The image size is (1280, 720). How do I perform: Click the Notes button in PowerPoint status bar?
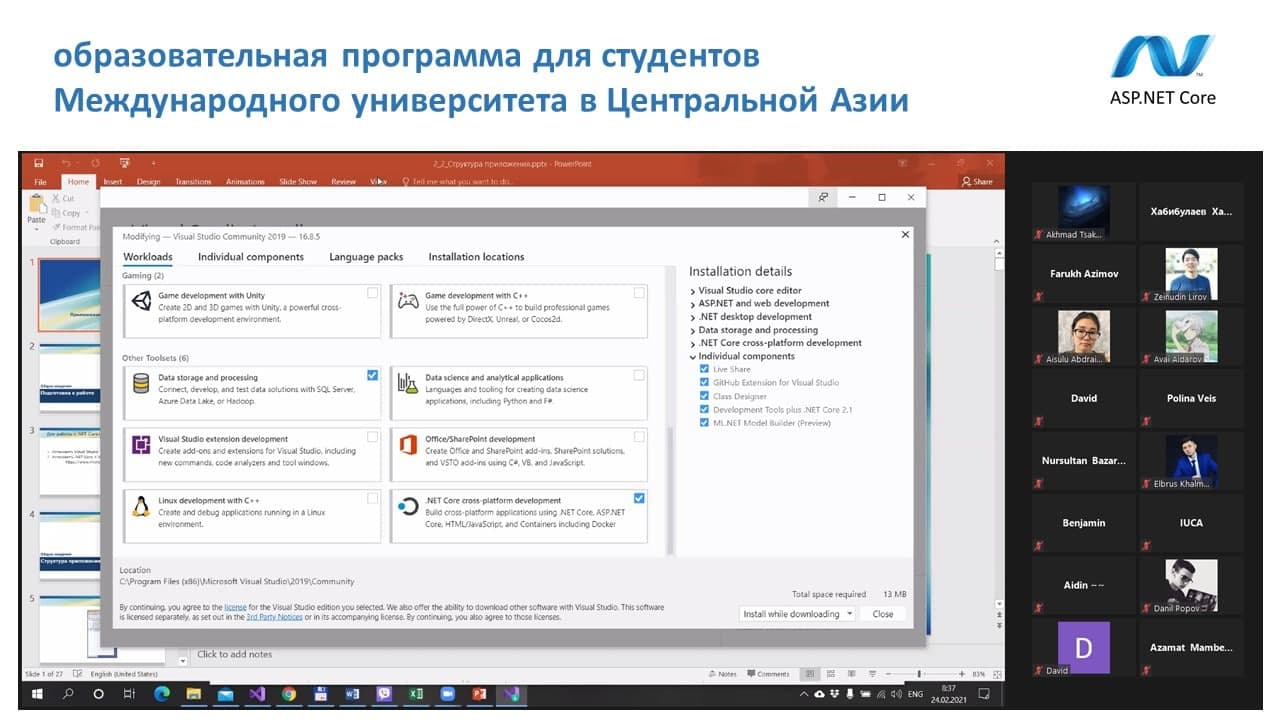pyautogui.click(x=721, y=674)
